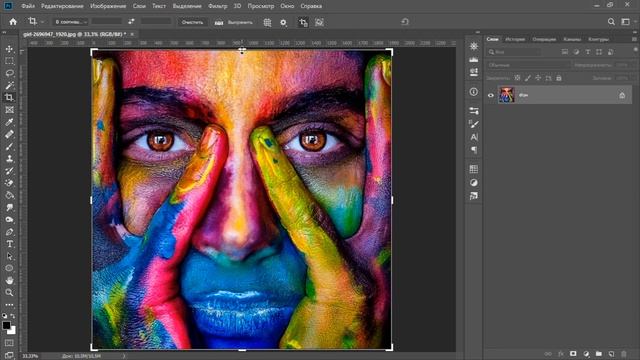The height and width of the screenshot is (360, 640).
Task: Select the Zoom tool
Action: [x=9, y=293]
